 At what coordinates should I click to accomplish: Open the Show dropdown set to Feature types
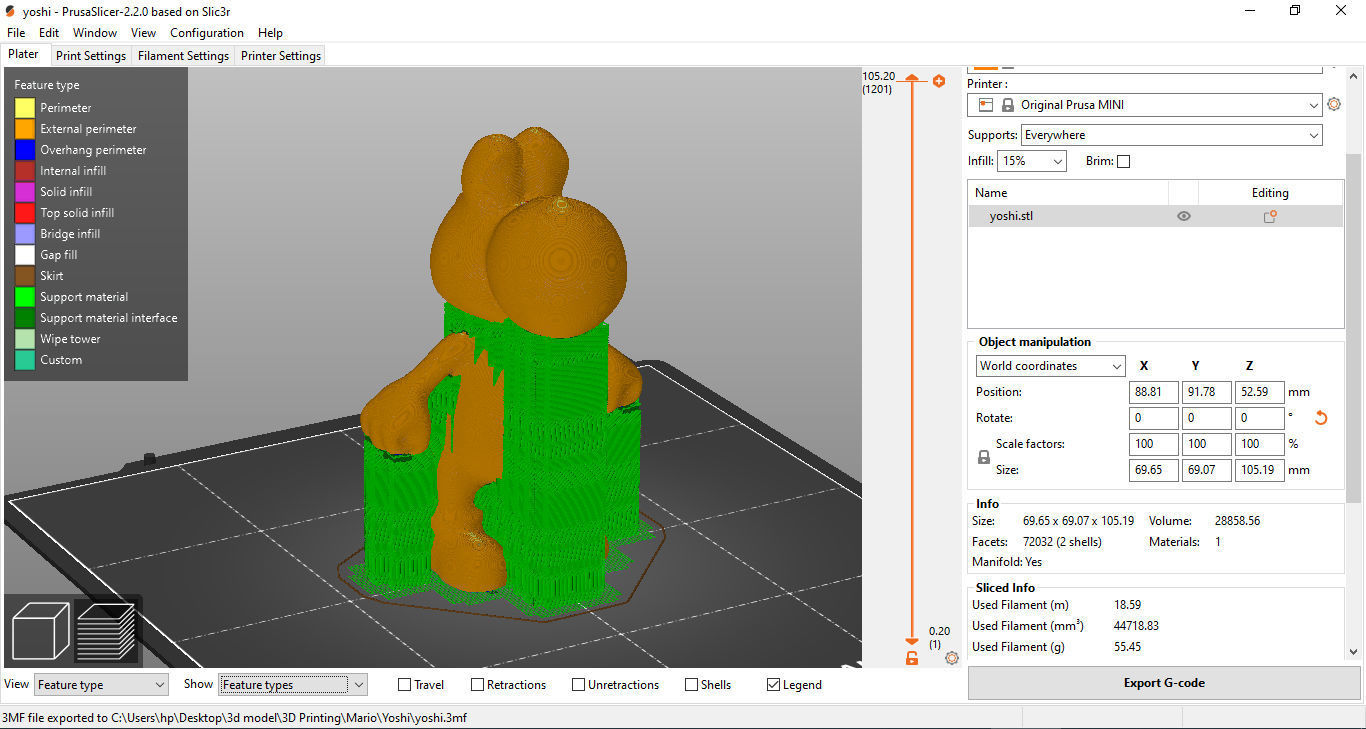[x=293, y=685]
